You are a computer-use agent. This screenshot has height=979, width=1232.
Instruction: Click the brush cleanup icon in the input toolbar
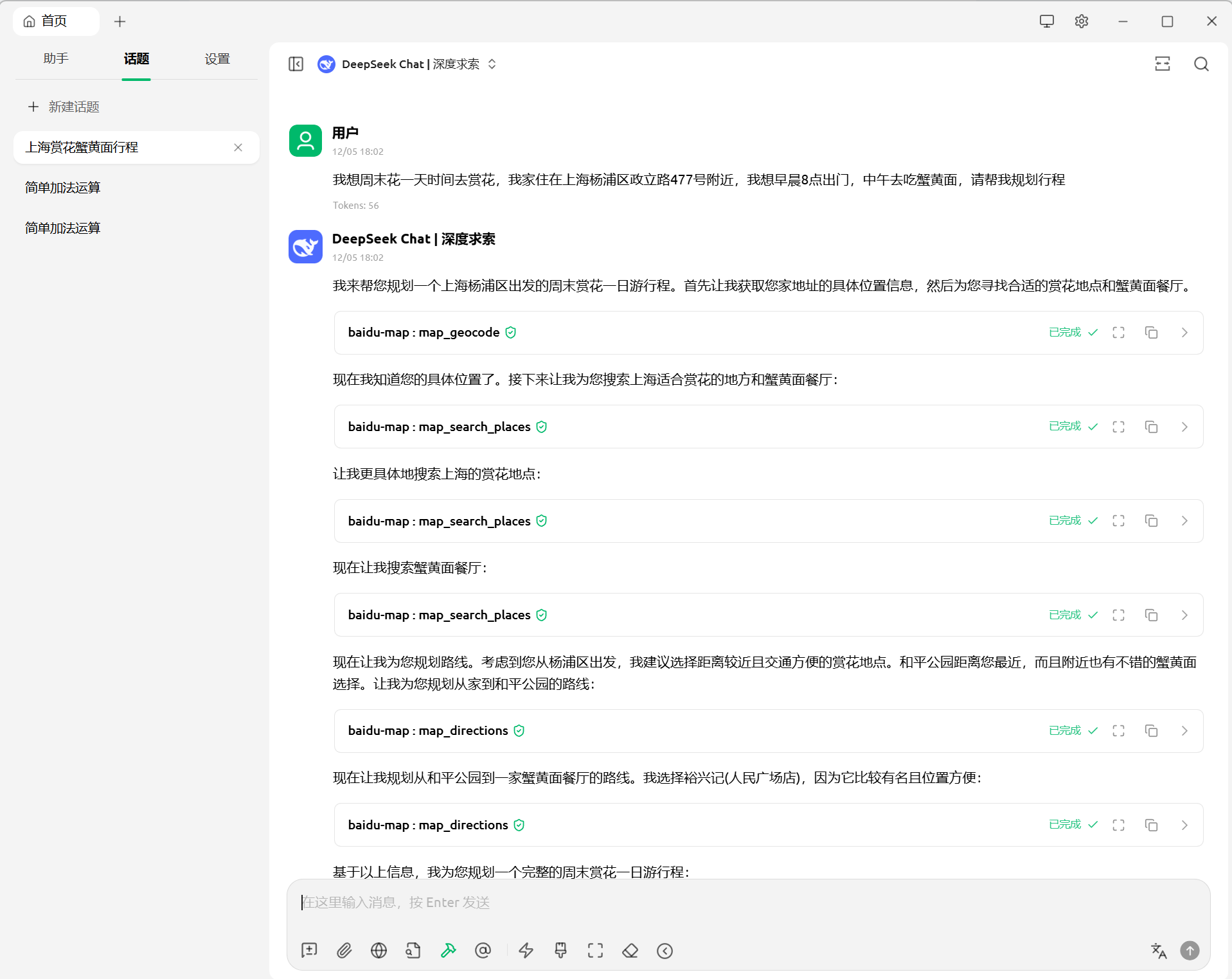coord(561,951)
